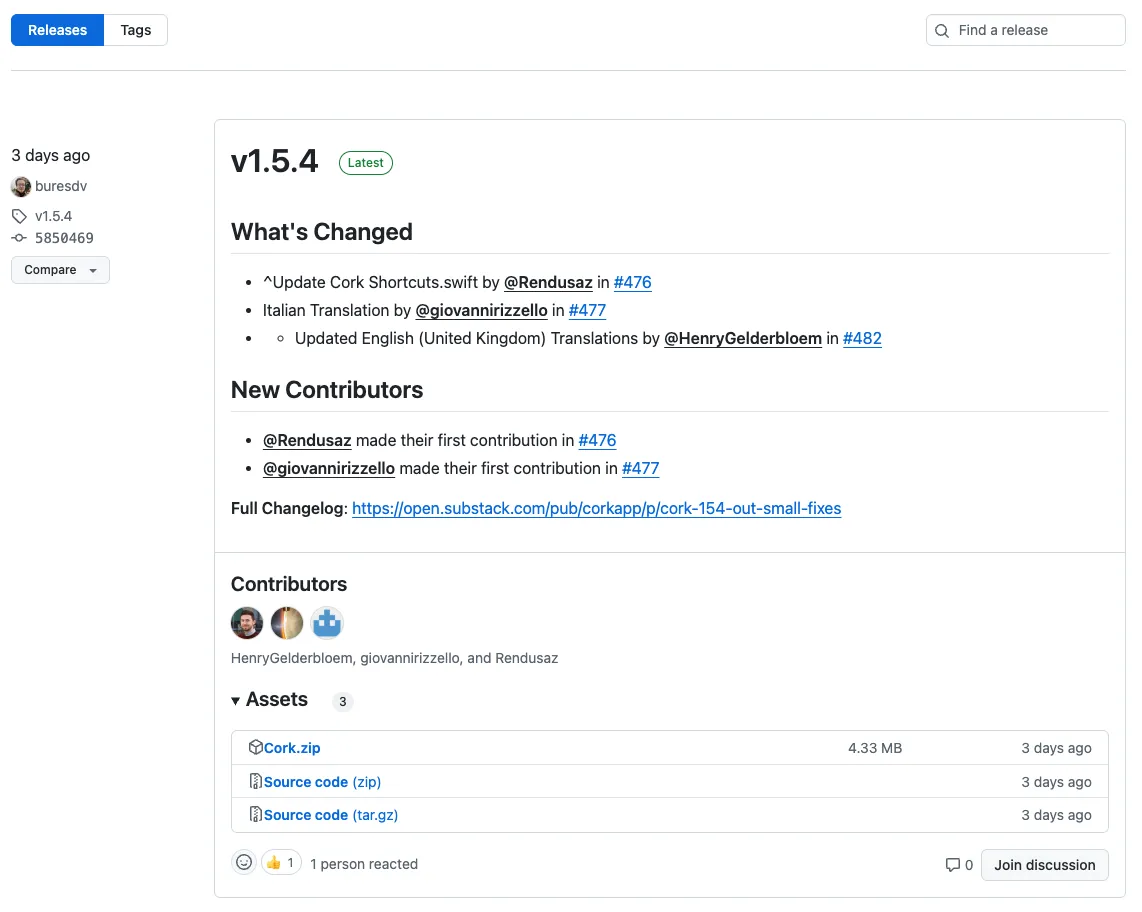Toggle the thumbs-up reaction
Viewport: 1142px width, 912px height.
click(x=280, y=861)
